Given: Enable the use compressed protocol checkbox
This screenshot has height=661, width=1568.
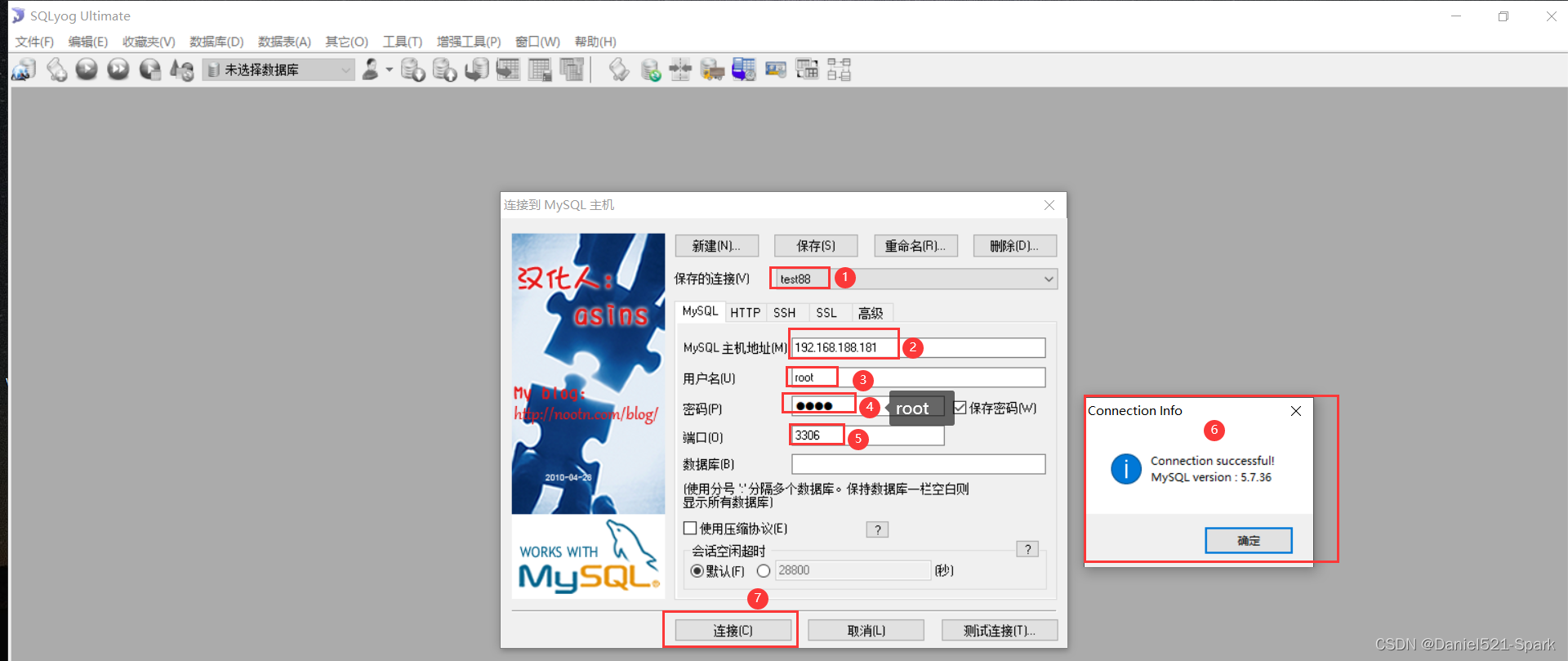Looking at the screenshot, I should (690, 528).
